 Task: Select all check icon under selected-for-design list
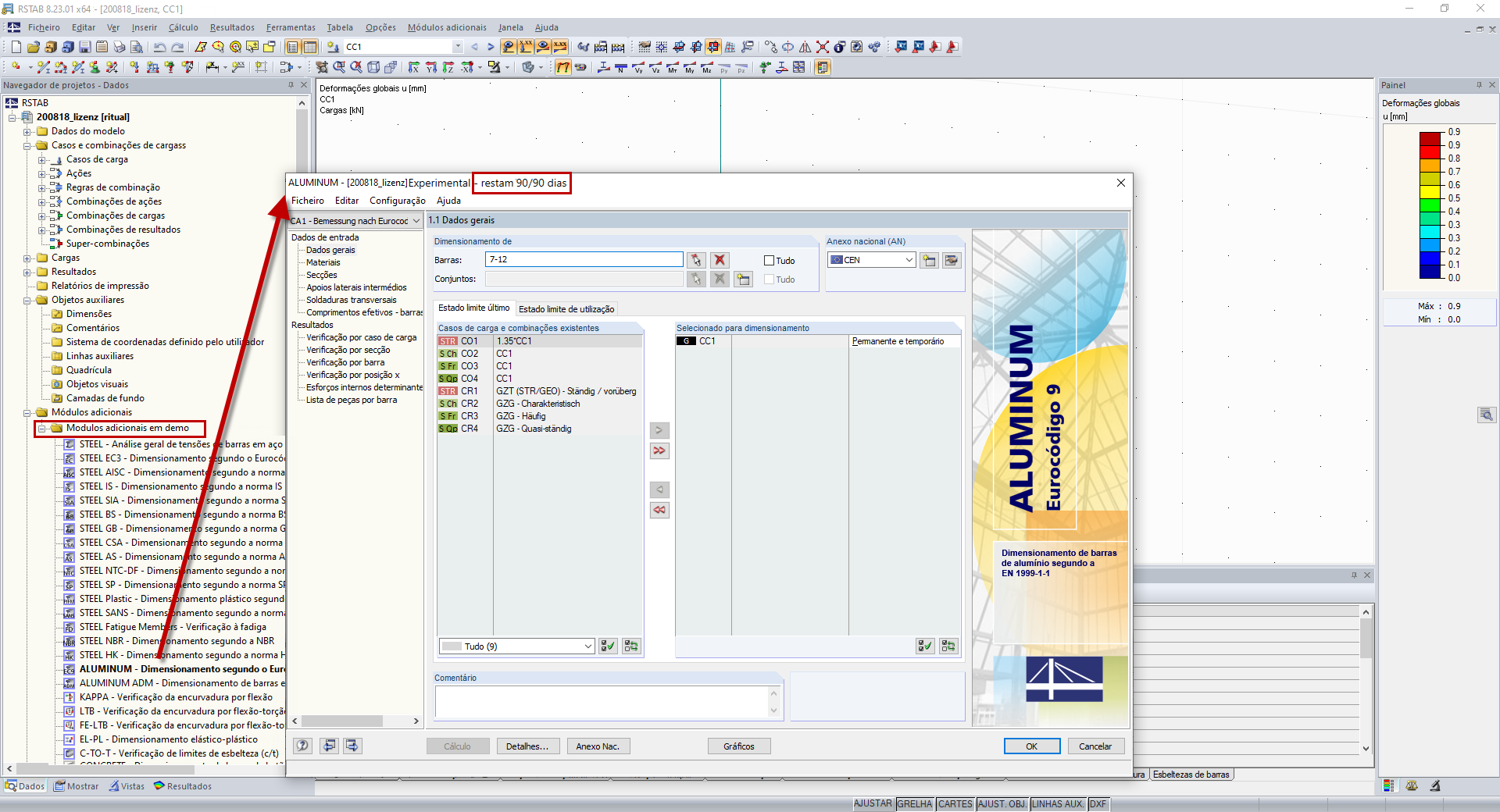point(925,646)
